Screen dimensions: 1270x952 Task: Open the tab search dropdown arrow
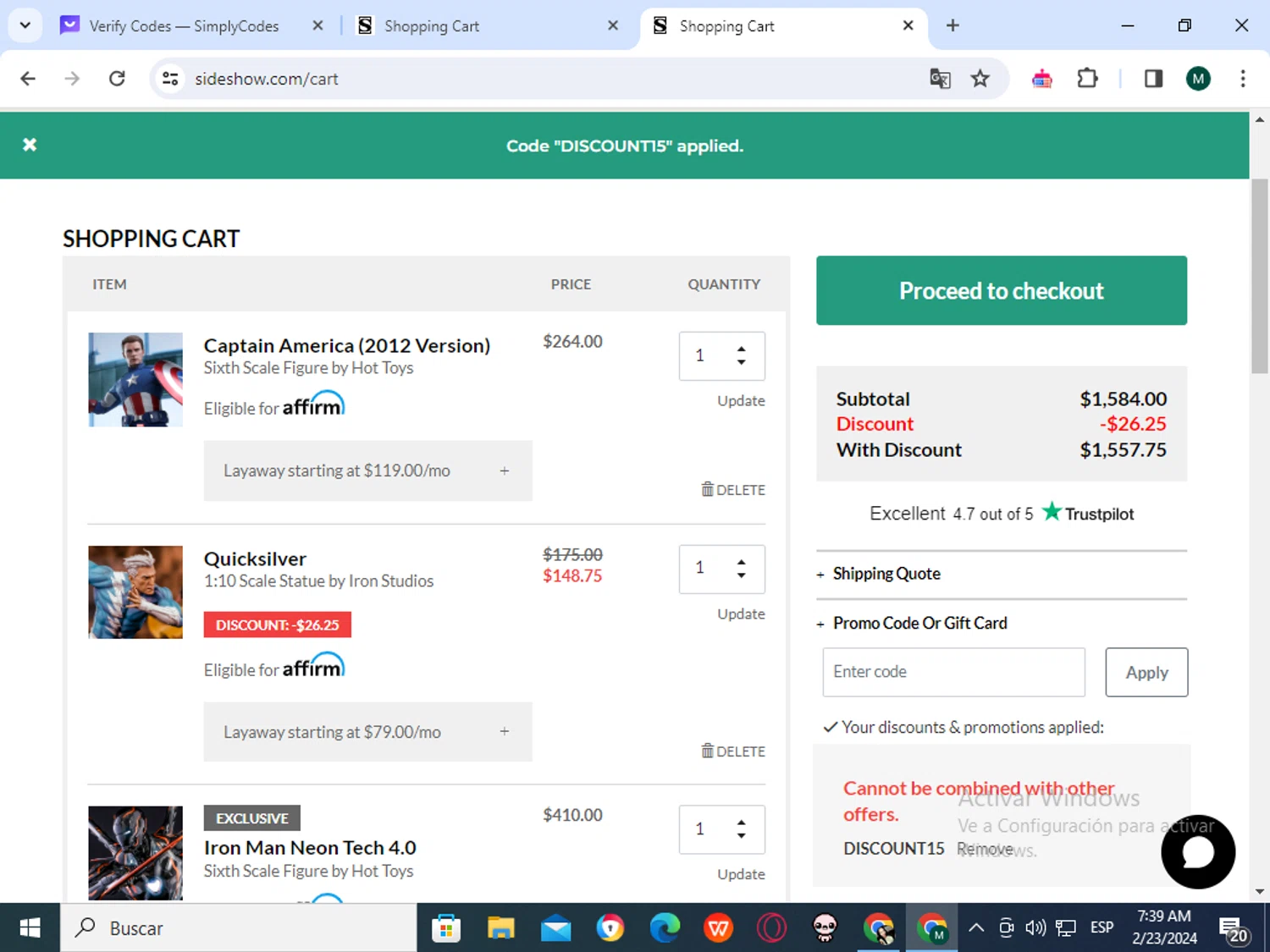click(x=25, y=25)
